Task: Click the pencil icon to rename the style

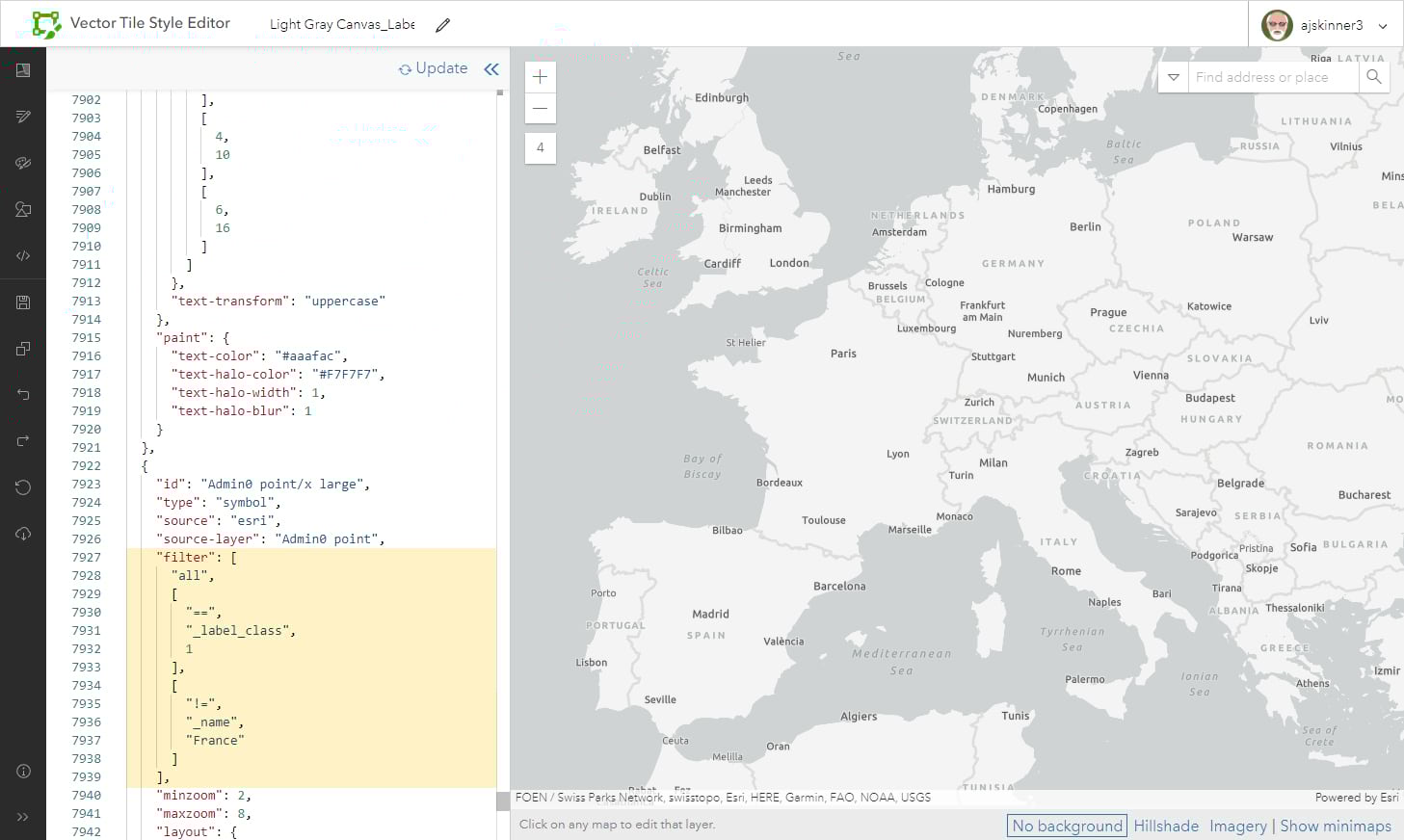Action: point(442,25)
